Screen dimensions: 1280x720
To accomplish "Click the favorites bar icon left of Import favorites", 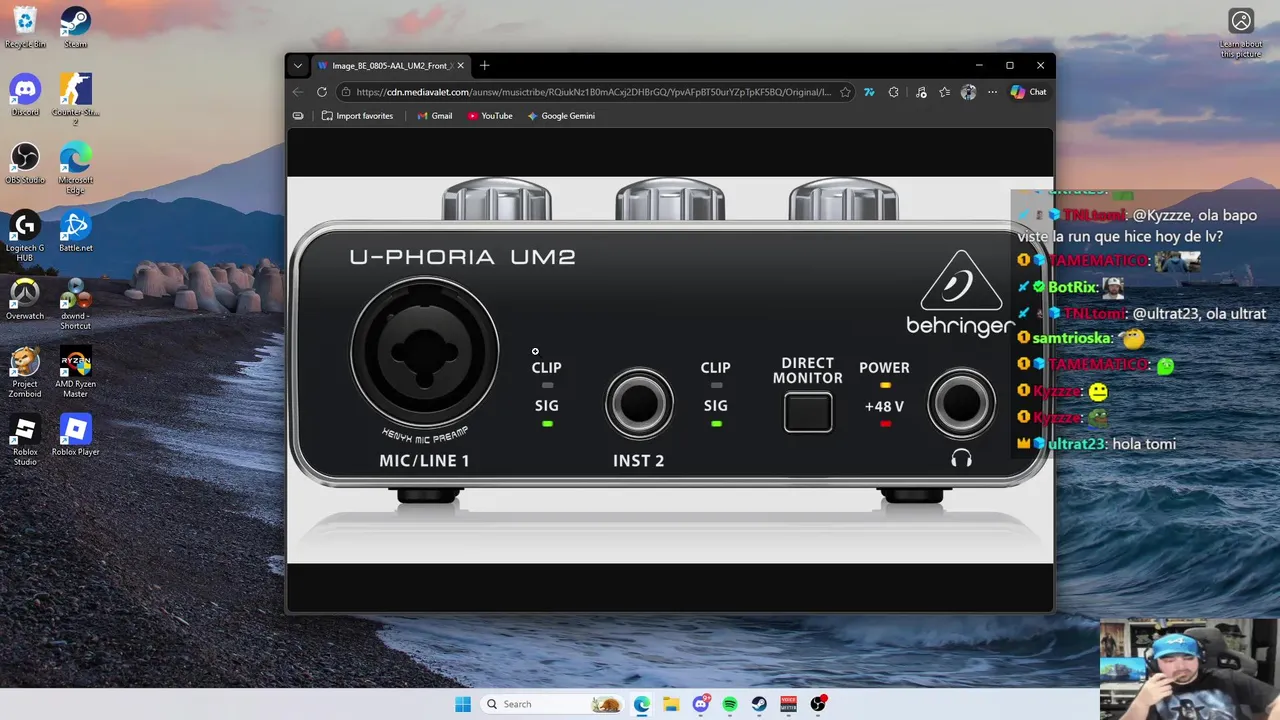I will click(x=298, y=116).
